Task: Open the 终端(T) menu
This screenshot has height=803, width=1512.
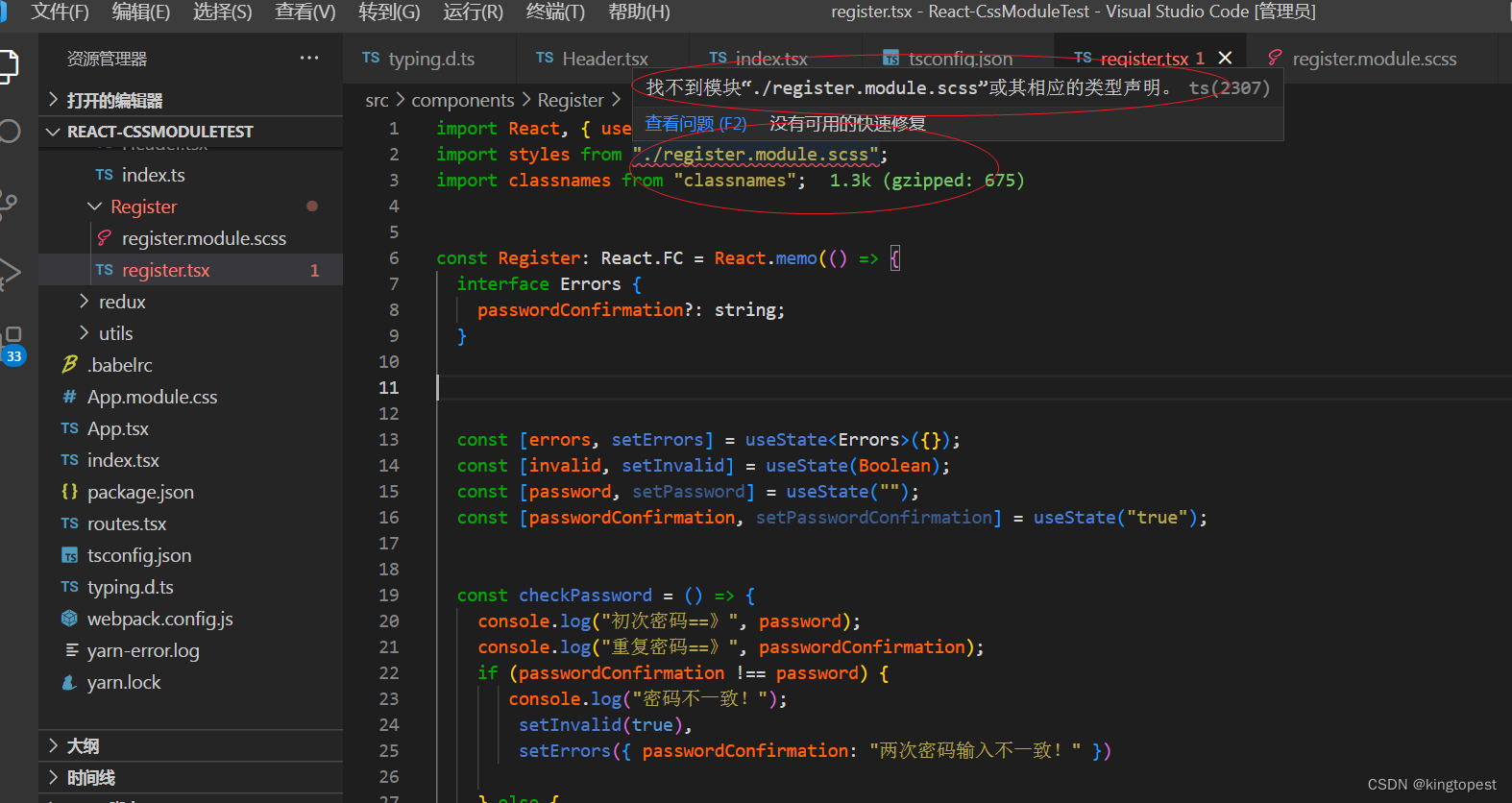Action: (555, 12)
